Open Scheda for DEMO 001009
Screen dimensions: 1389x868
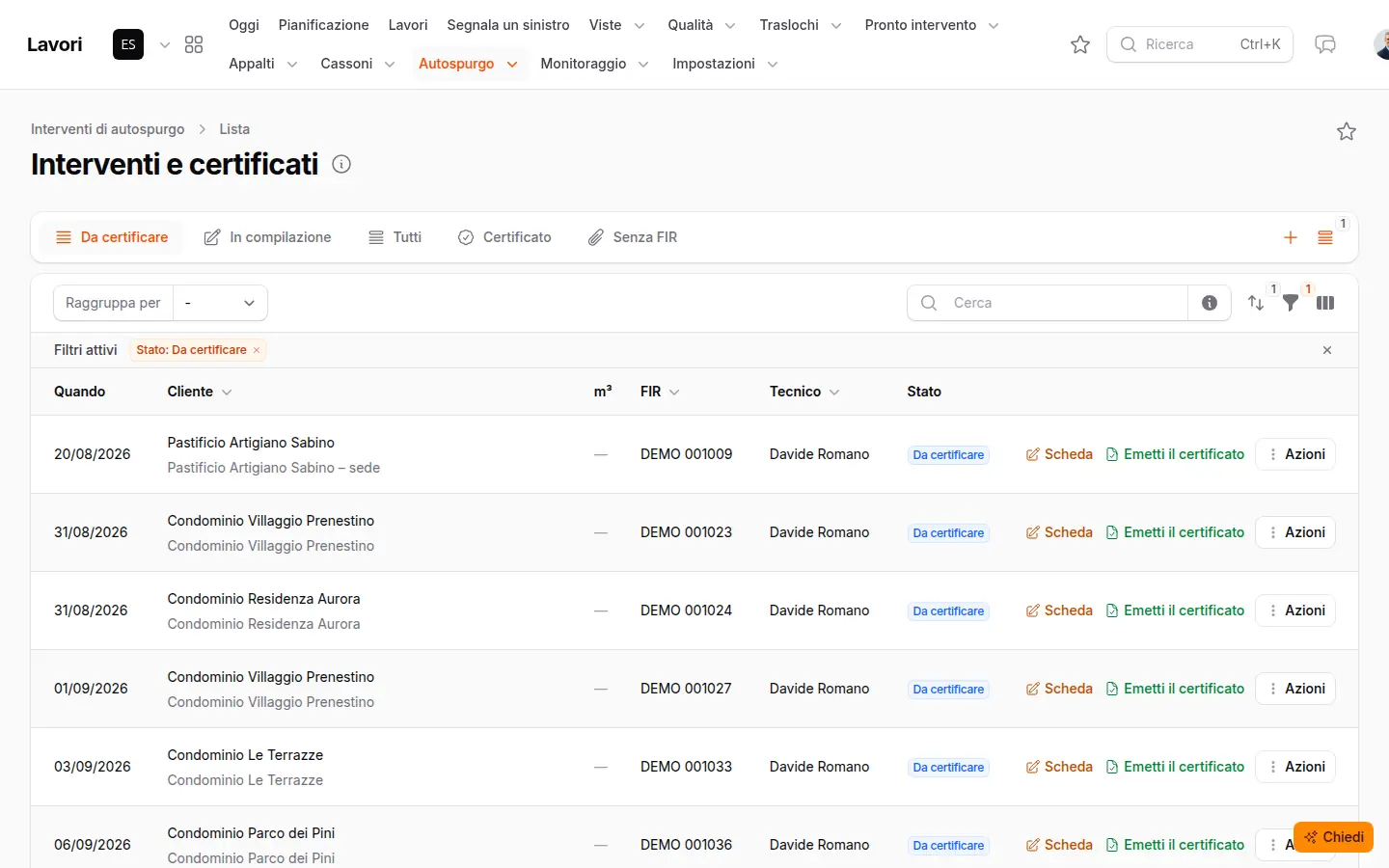tap(1059, 454)
